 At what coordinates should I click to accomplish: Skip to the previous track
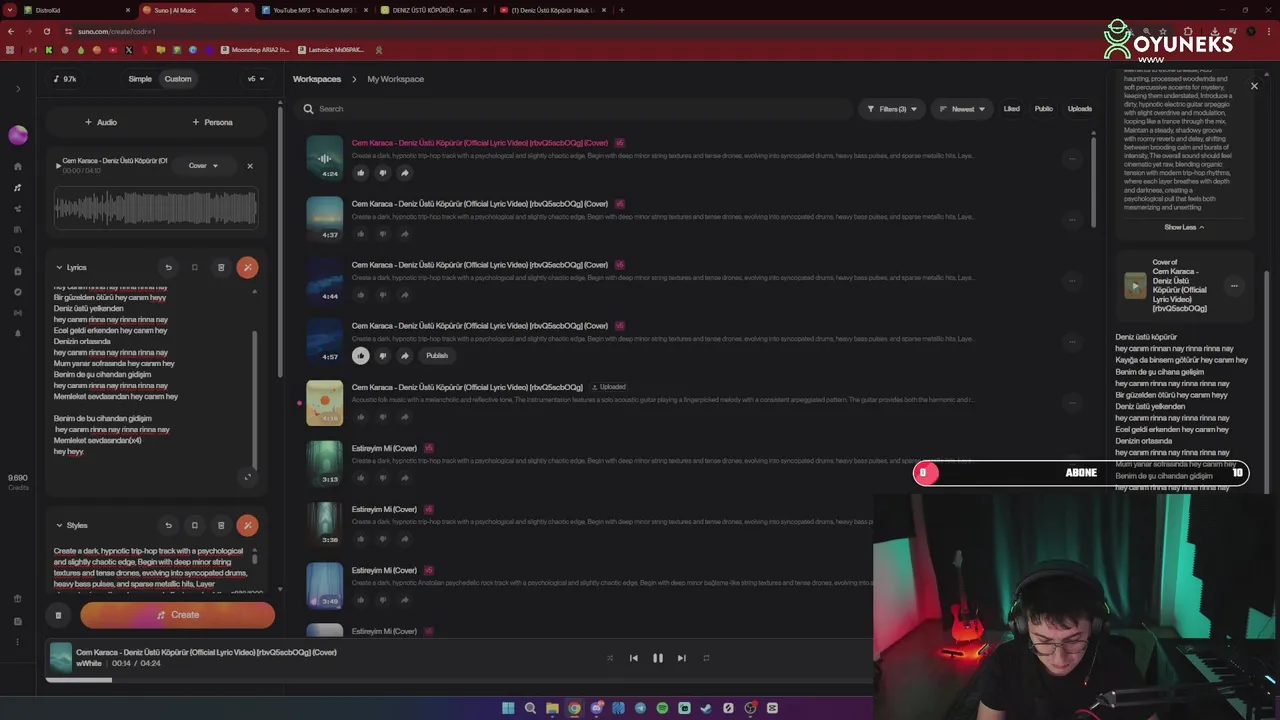(633, 658)
